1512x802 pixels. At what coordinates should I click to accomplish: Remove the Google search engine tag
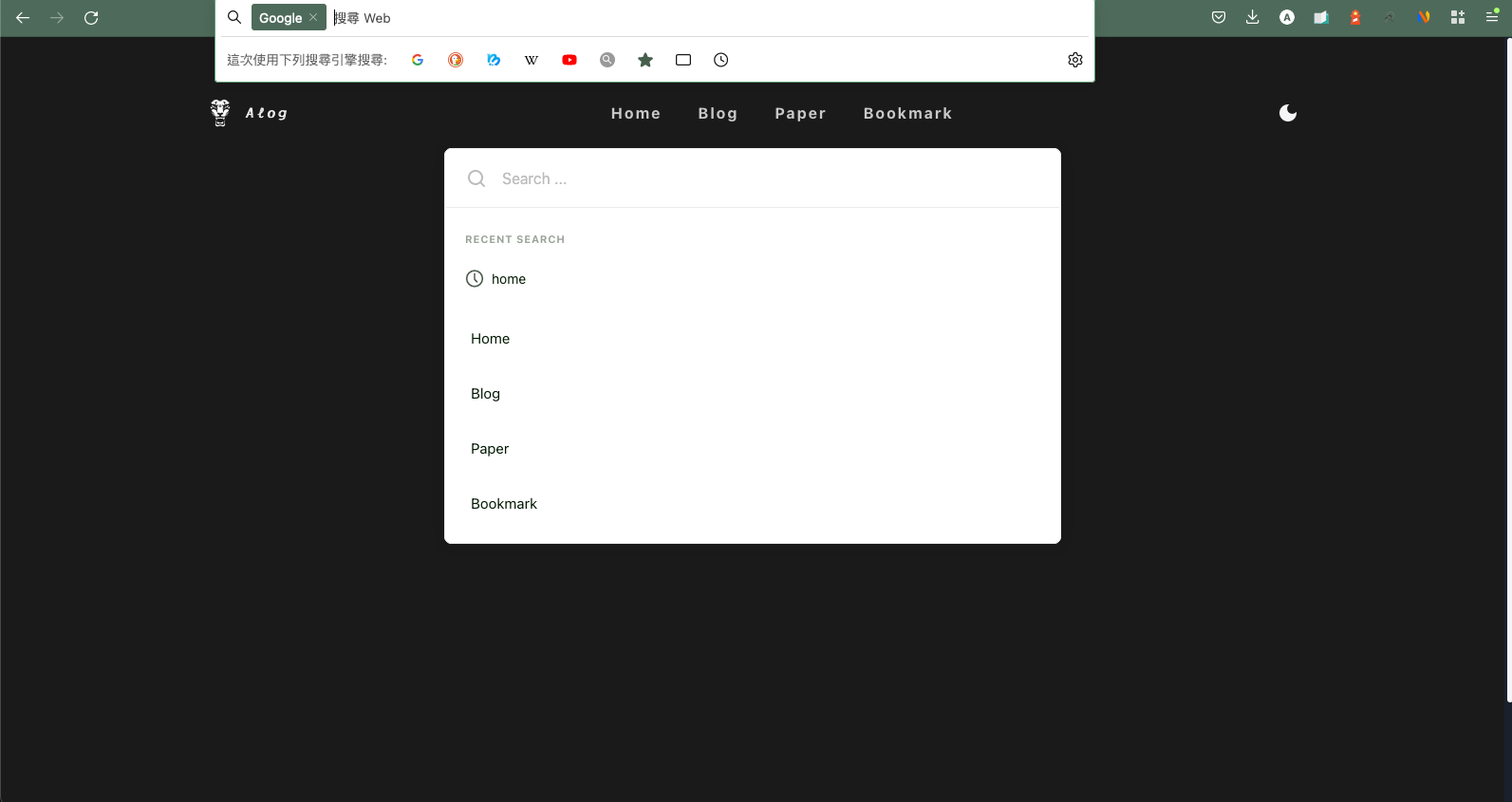coord(313,17)
